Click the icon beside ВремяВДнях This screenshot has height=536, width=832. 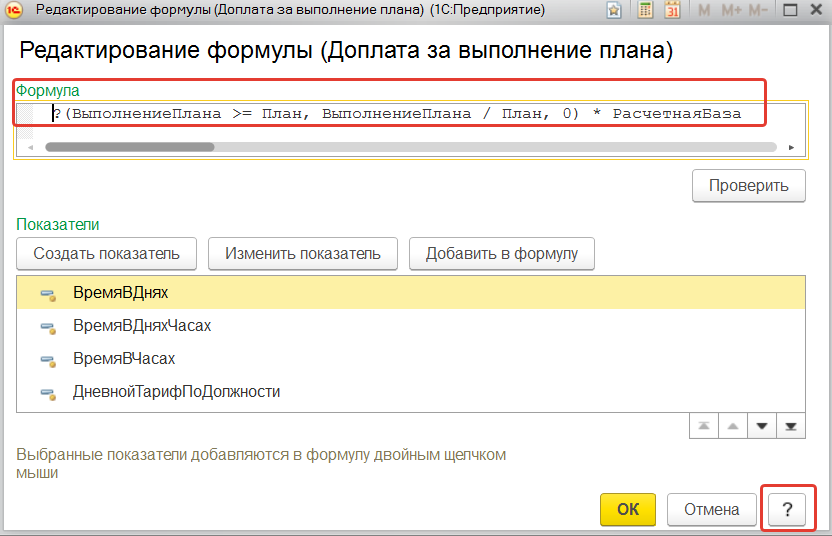(x=48, y=295)
